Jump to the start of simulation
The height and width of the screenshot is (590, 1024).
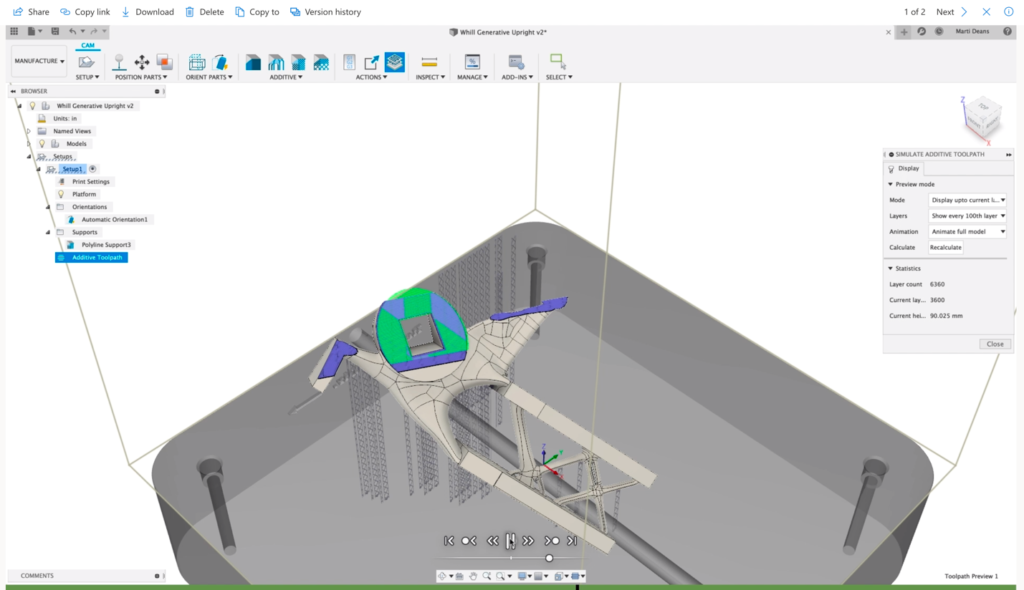(449, 541)
